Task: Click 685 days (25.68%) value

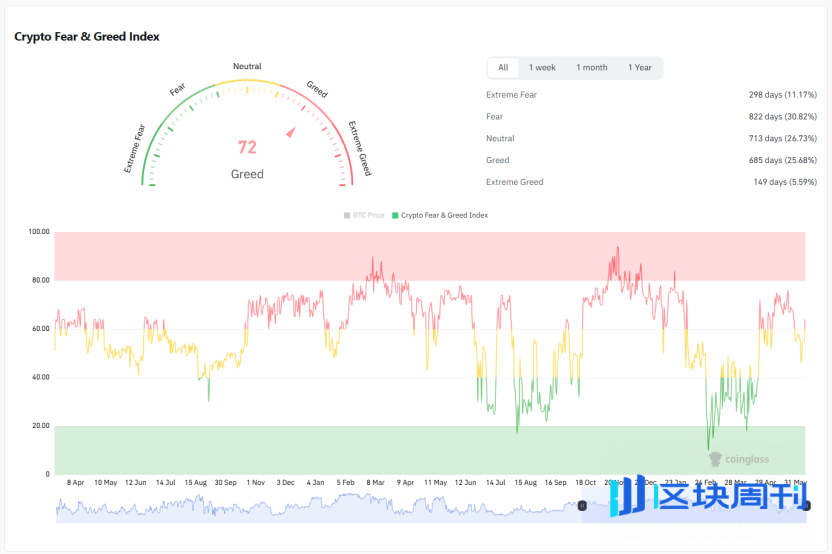Action: point(783,160)
